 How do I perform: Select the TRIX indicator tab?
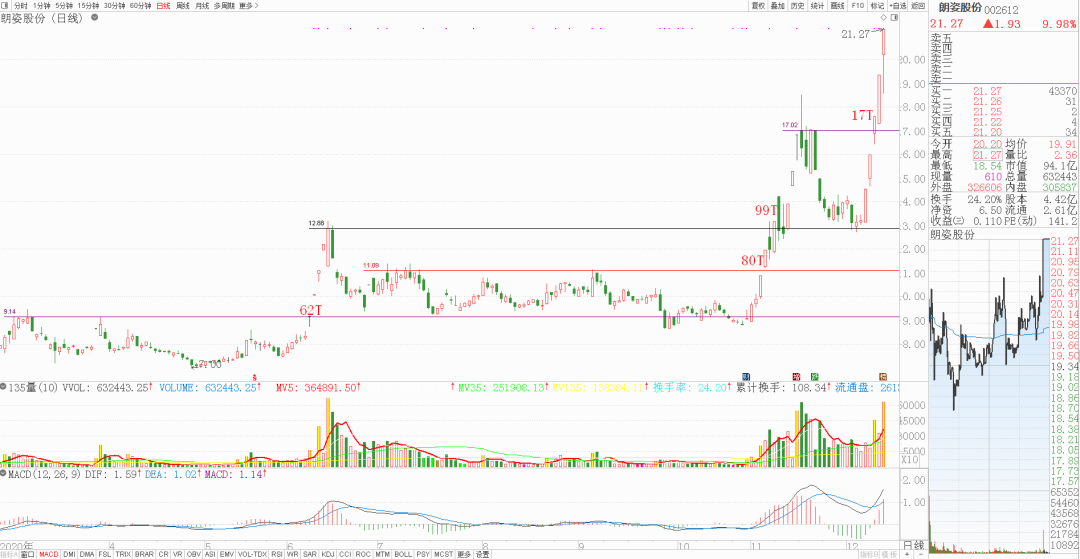pyautogui.click(x=123, y=554)
